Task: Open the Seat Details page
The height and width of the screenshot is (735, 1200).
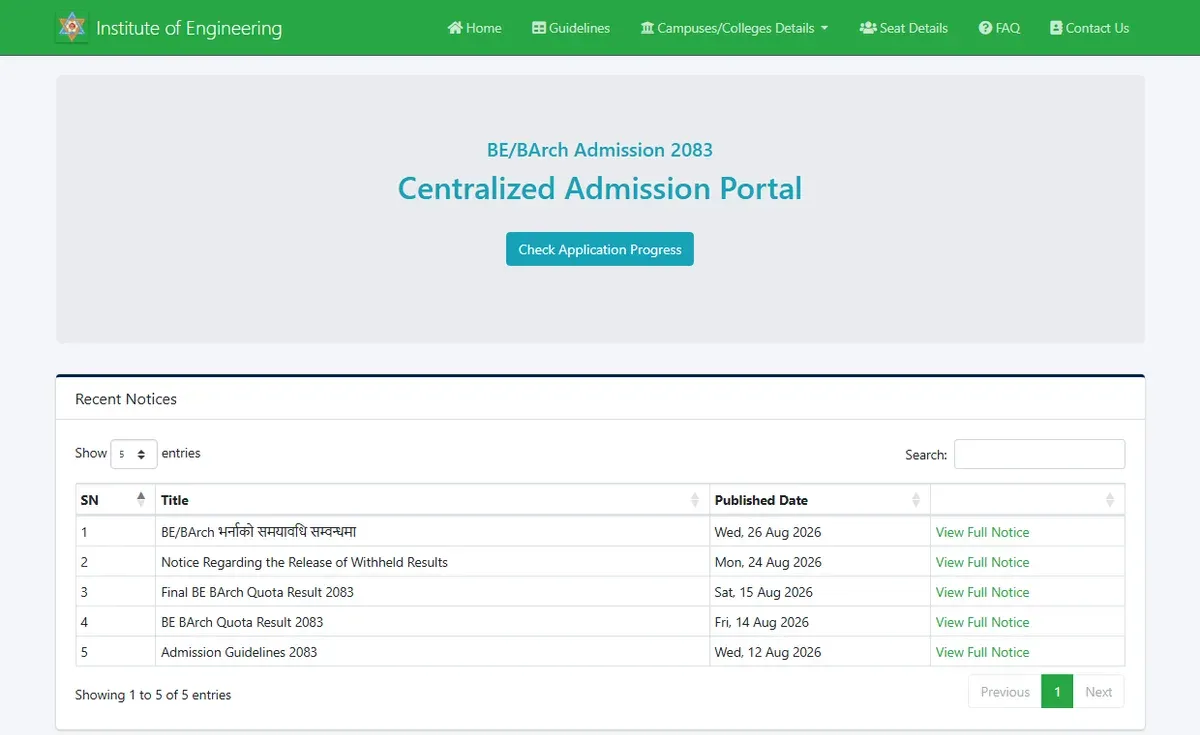Action: (x=904, y=28)
